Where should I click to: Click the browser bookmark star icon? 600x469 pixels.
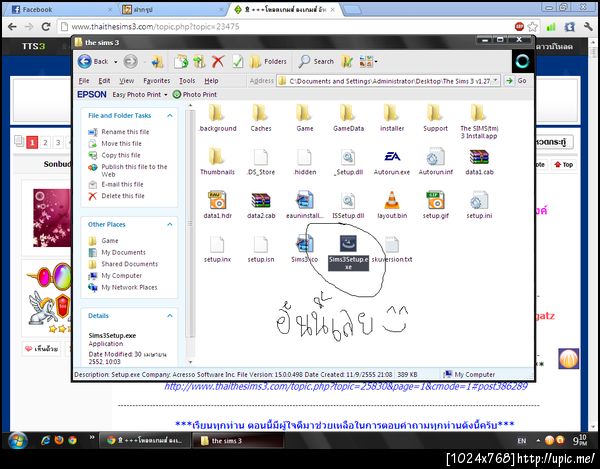[x=532, y=27]
